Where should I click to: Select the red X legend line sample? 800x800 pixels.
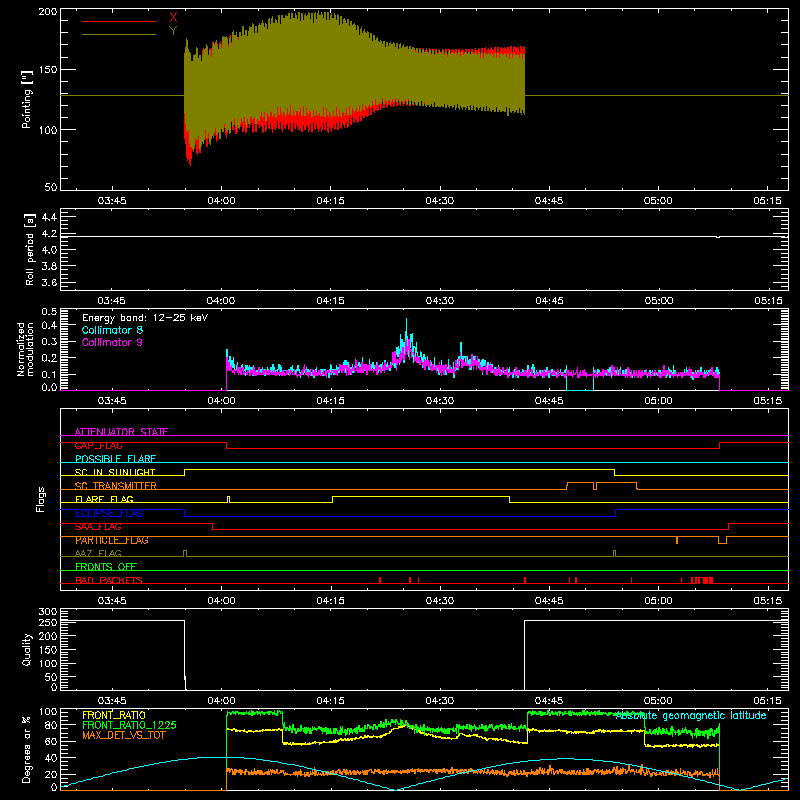pos(119,21)
